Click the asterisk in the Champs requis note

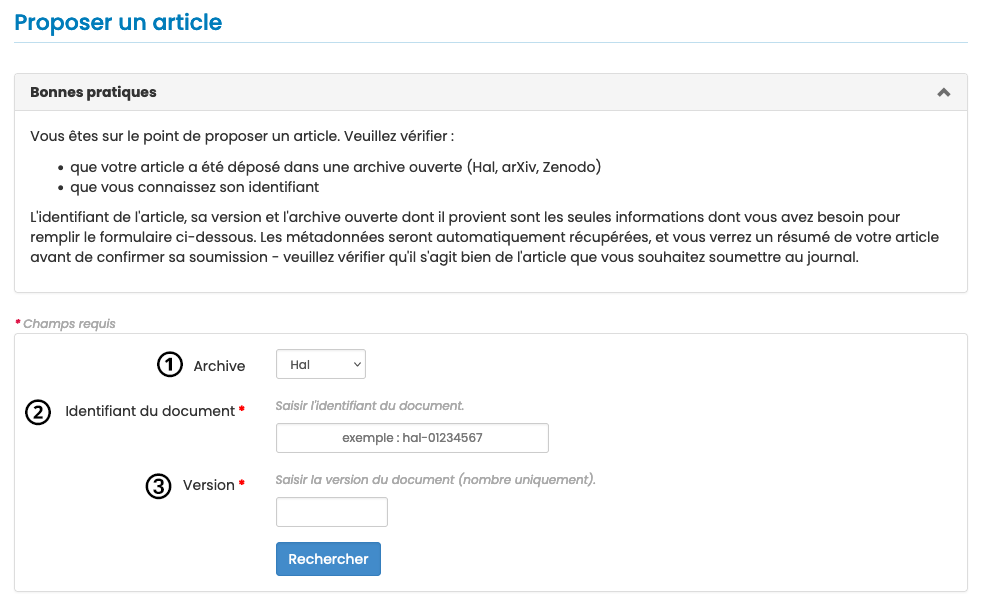click(x=17, y=321)
